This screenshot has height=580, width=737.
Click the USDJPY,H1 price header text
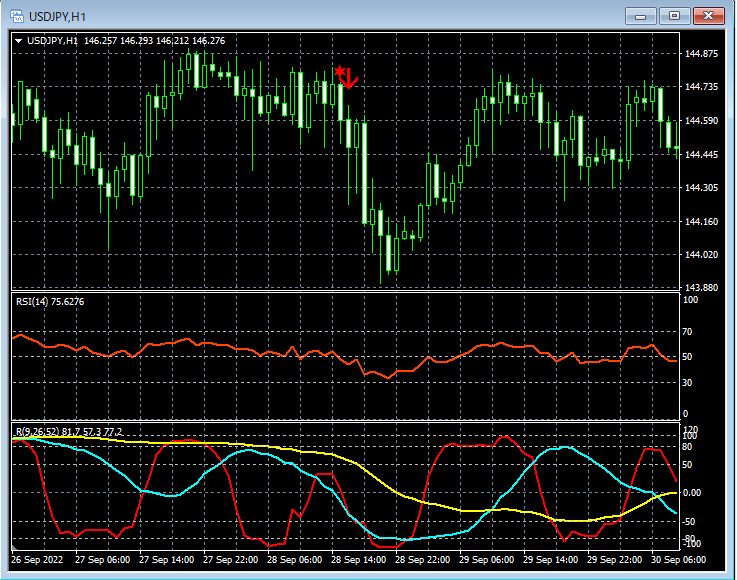[x=126, y=41]
